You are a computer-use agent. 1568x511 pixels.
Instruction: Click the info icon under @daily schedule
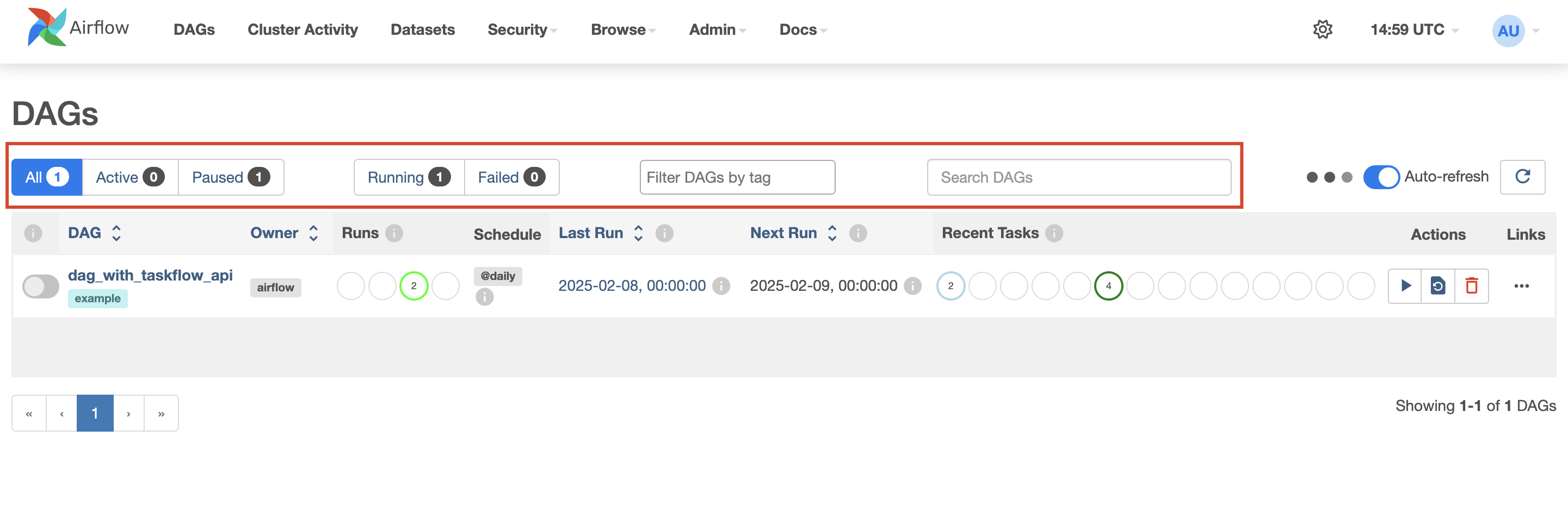(x=485, y=297)
